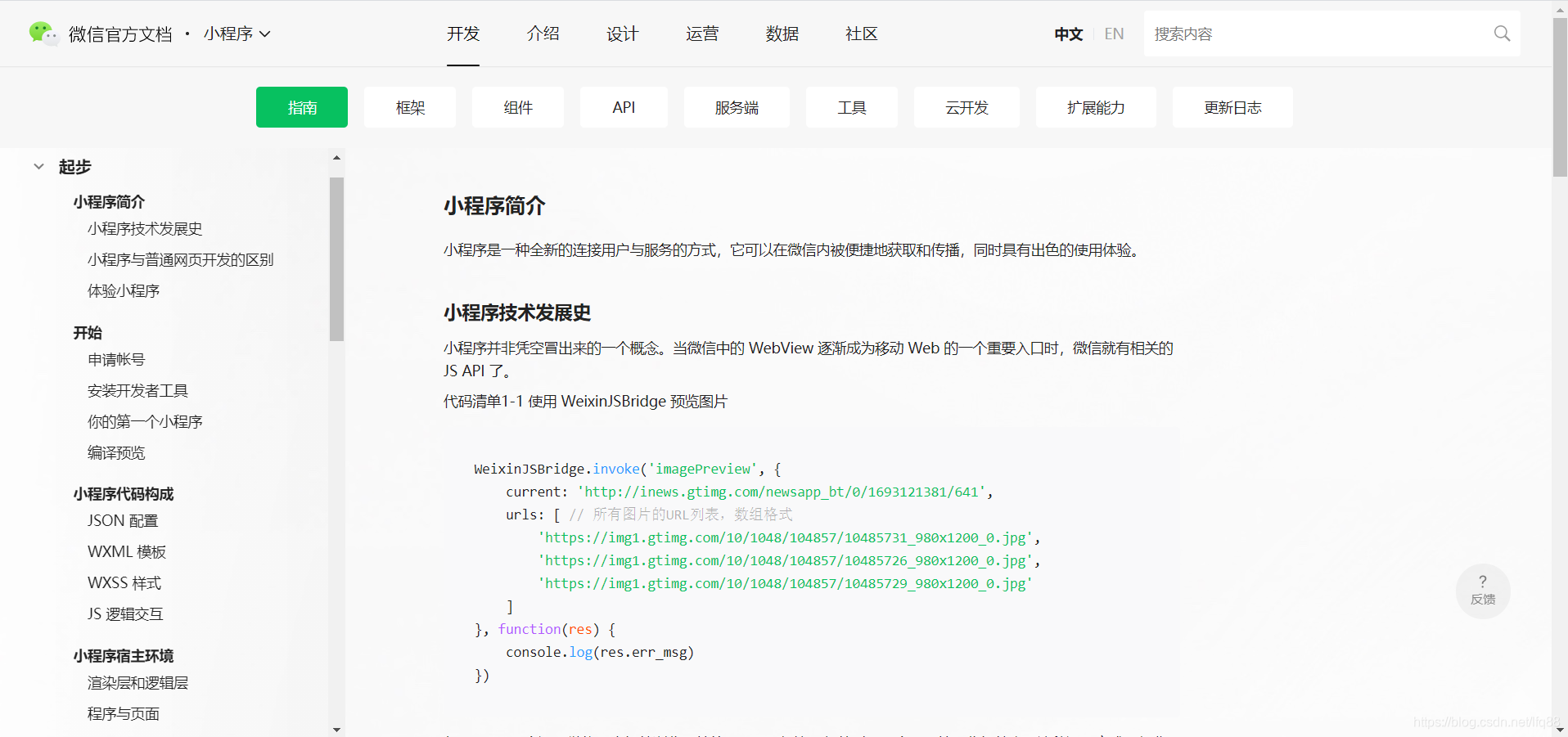Open the 小程序 product dropdown
Screen dimensions: 1568x737
[x=237, y=34]
